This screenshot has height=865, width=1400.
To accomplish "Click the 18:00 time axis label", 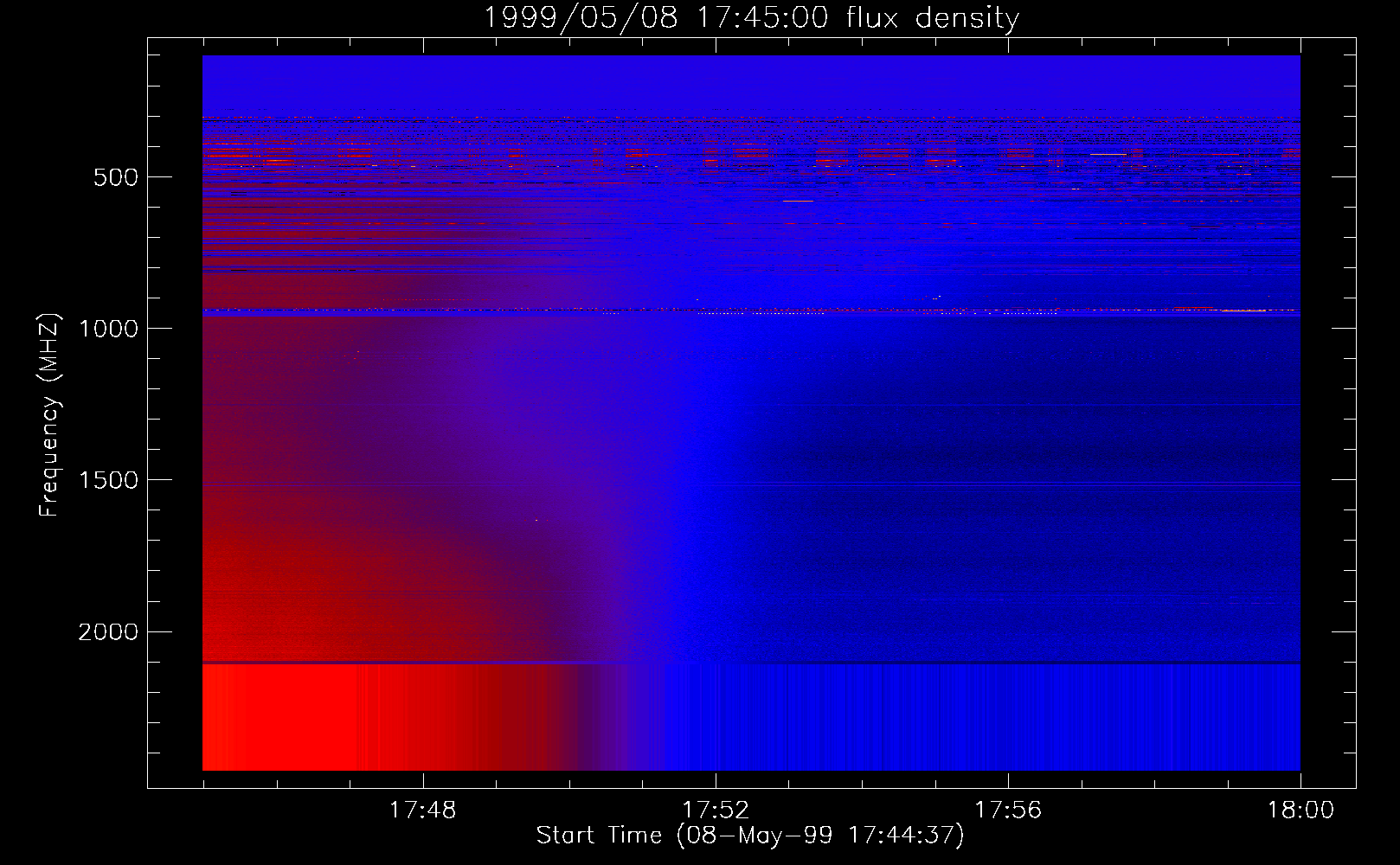I will [x=1300, y=811].
